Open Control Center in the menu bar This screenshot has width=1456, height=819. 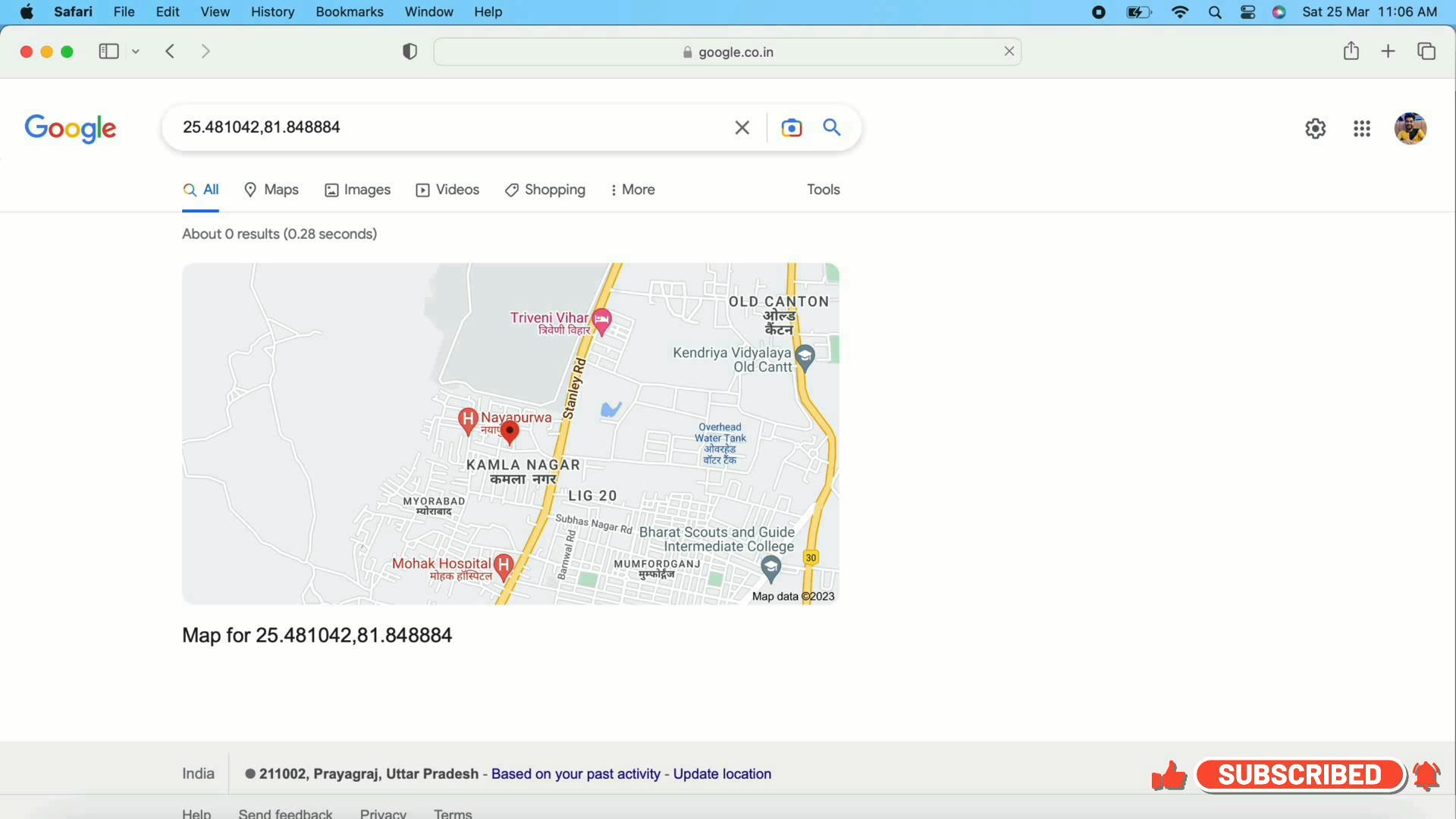(x=1247, y=12)
